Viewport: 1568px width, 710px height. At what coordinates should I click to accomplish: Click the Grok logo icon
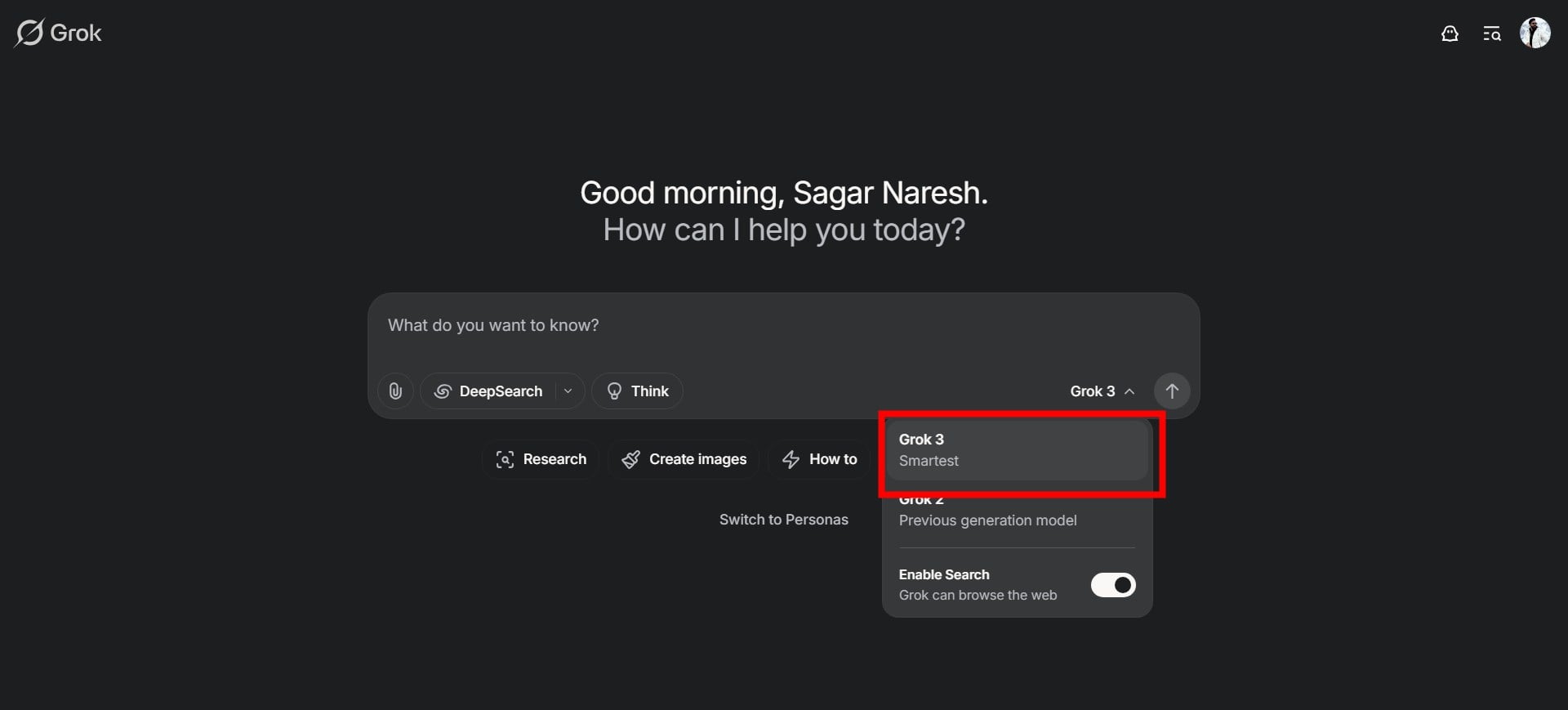(x=29, y=33)
